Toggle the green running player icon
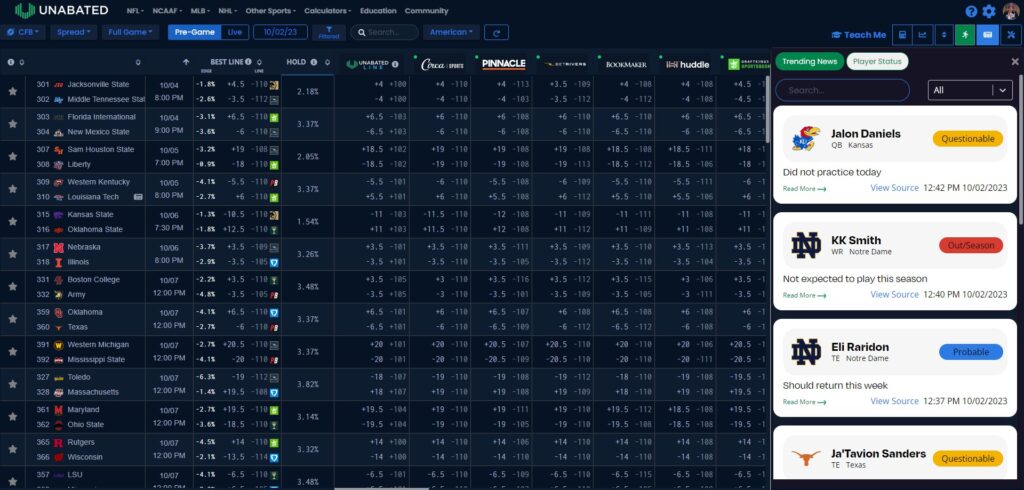 (x=965, y=35)
